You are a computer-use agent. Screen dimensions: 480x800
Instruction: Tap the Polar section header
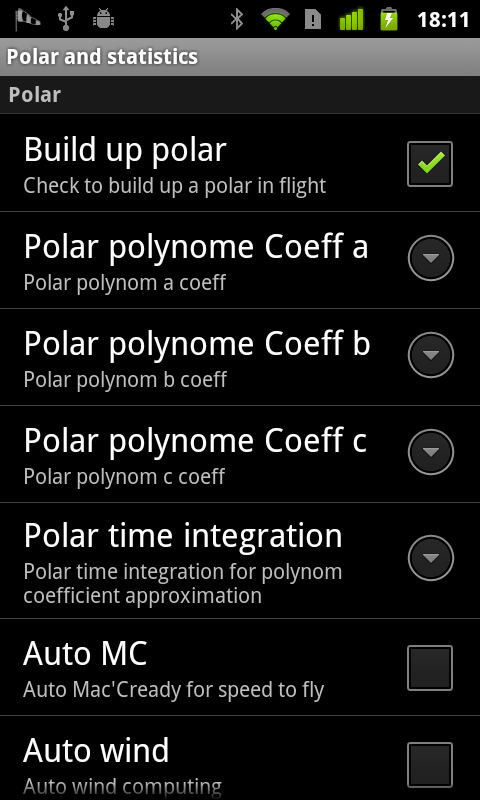pyautogui.click(x=240, y=95)
